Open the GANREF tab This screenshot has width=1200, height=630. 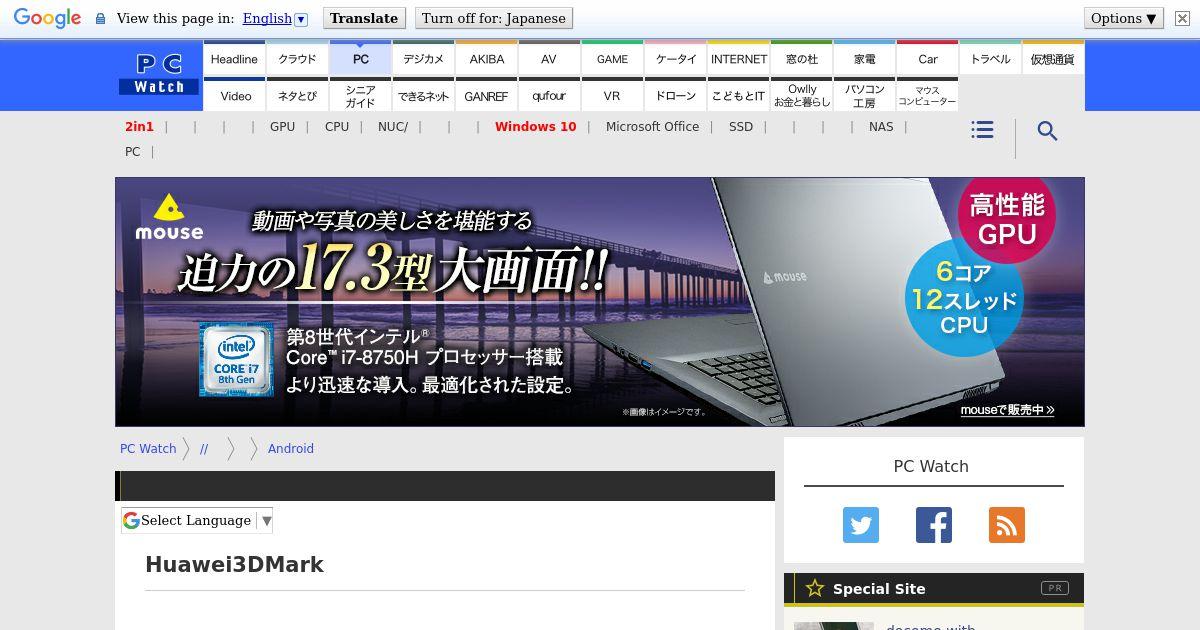coord(486,95)
